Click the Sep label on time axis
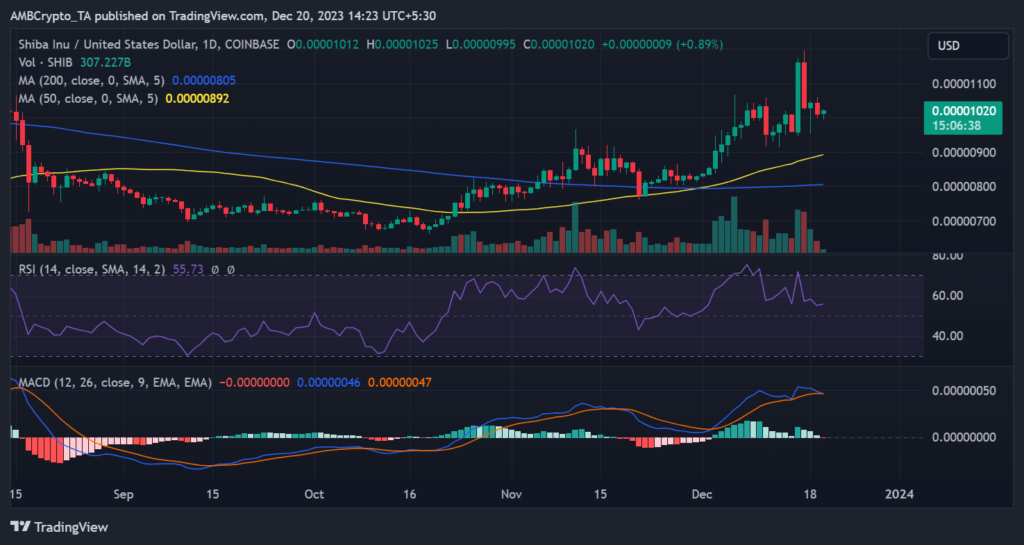 pyautogui.click(x=122, y=494)
